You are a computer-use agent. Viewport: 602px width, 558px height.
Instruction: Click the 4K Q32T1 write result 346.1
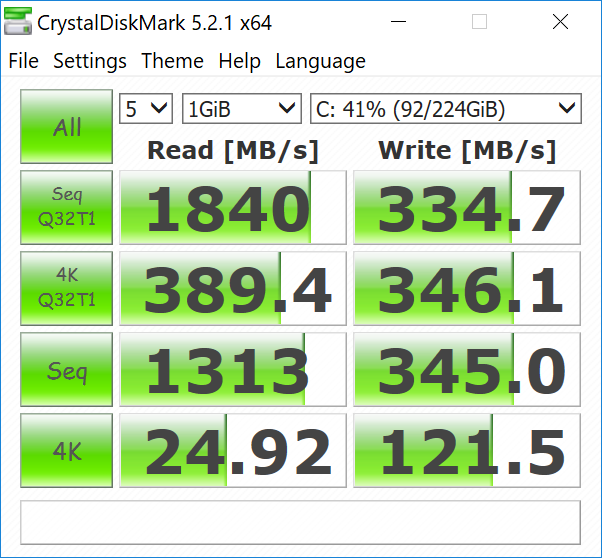(x=467, y=288)
